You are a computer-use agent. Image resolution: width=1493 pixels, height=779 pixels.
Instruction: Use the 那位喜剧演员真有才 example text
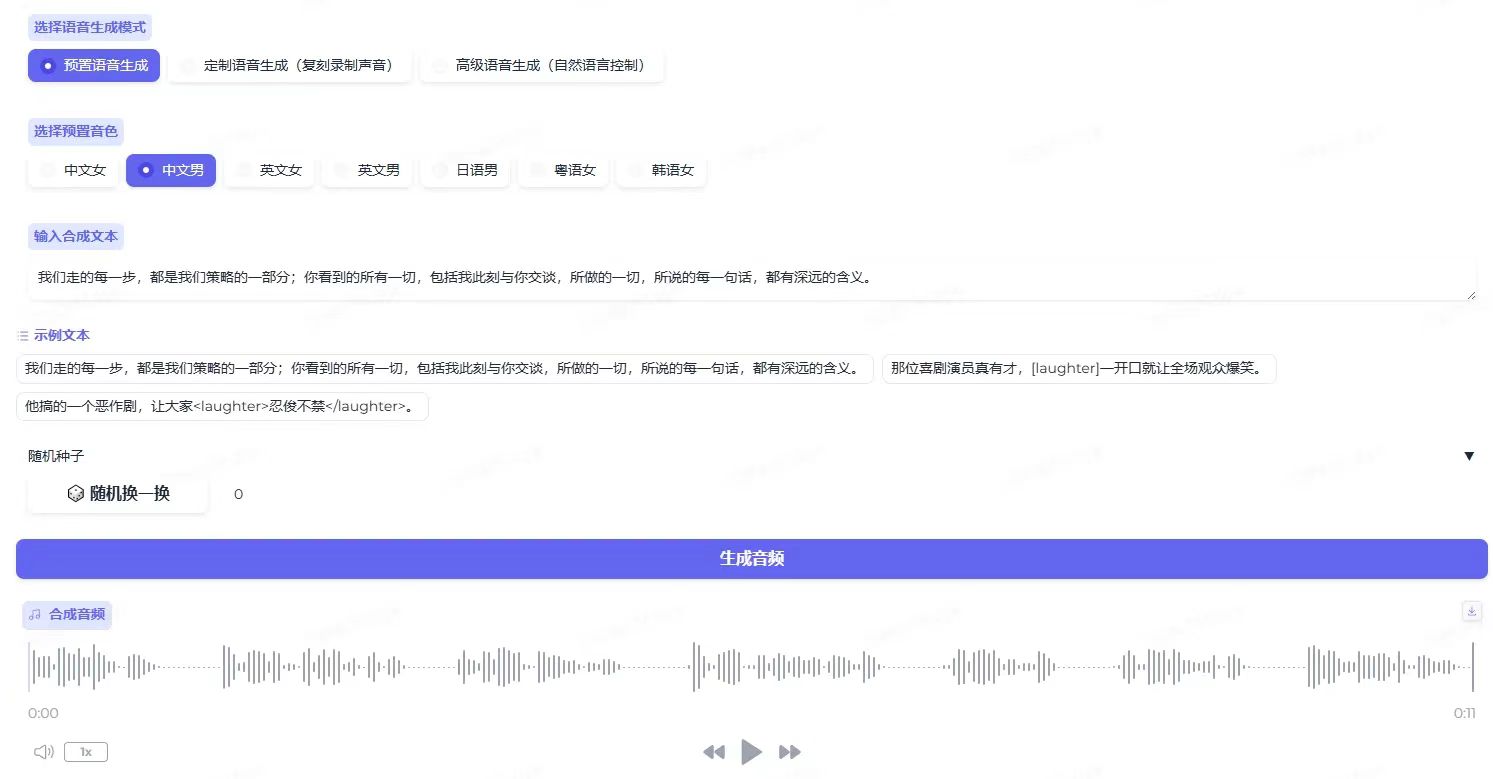(1078, 368)
